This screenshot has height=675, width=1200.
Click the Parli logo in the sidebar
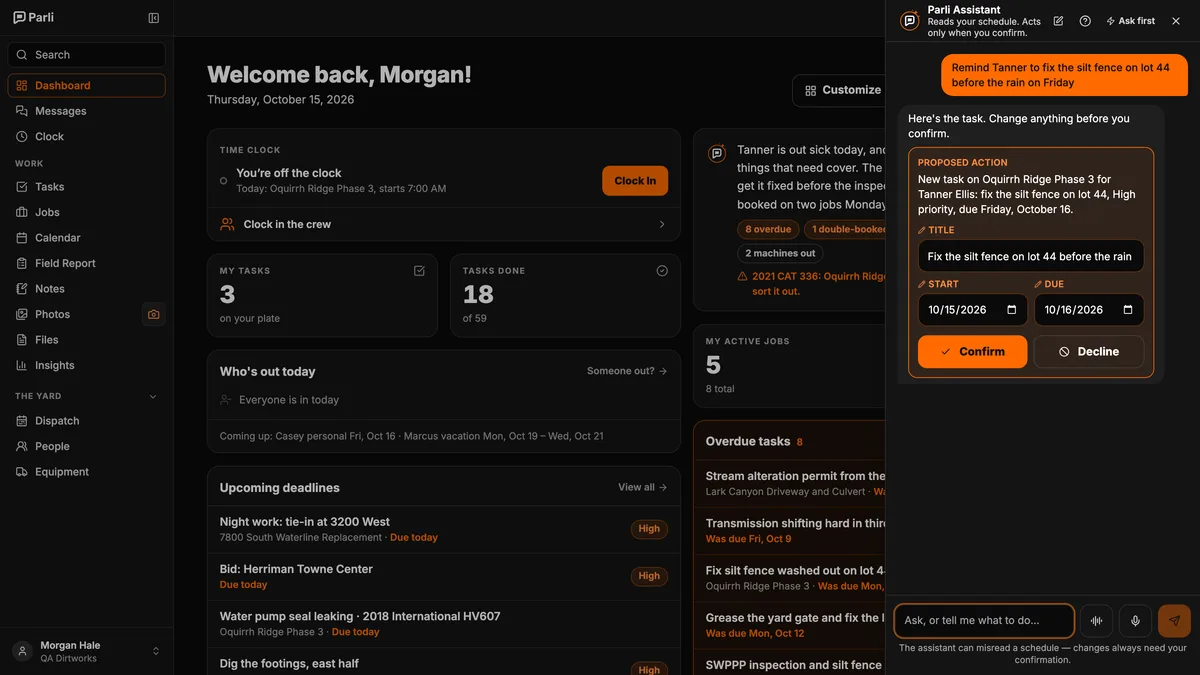[33, 18]
